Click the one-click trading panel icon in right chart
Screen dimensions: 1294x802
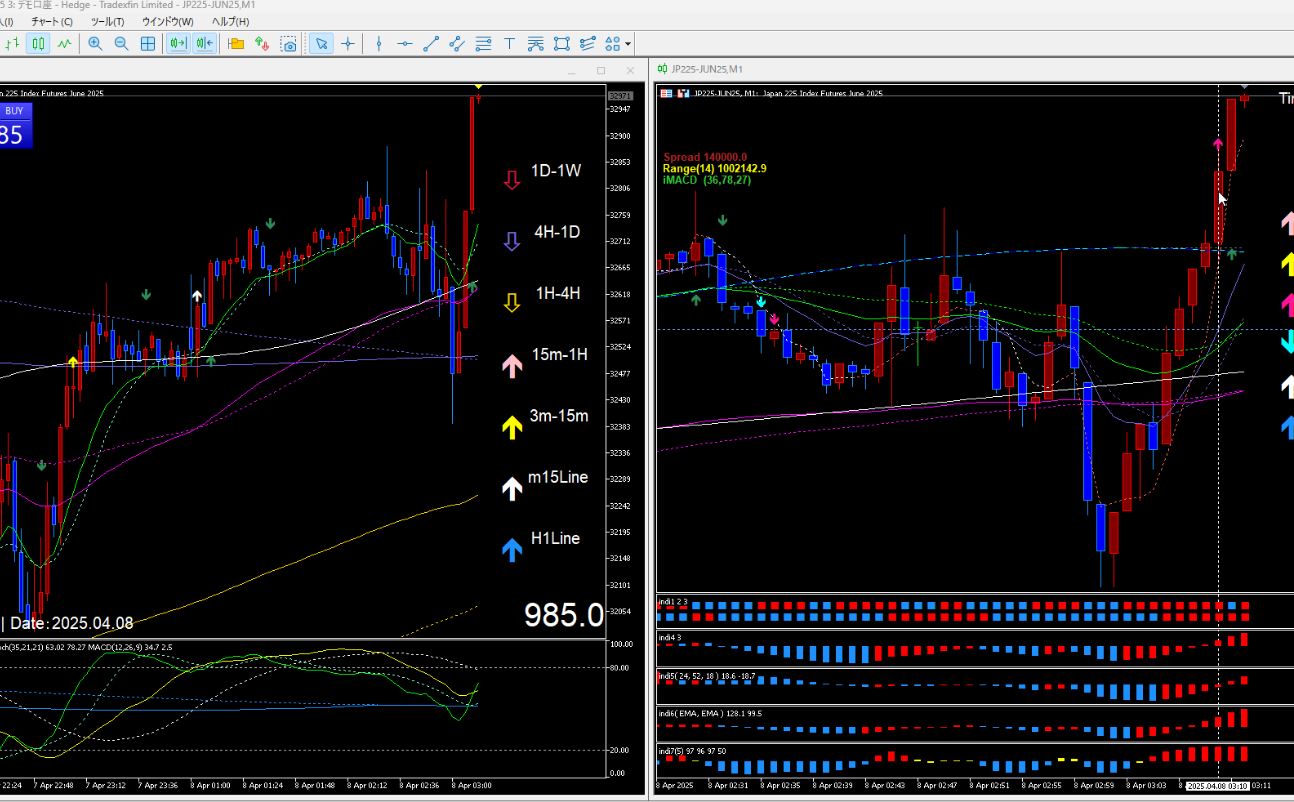[667, 93]
